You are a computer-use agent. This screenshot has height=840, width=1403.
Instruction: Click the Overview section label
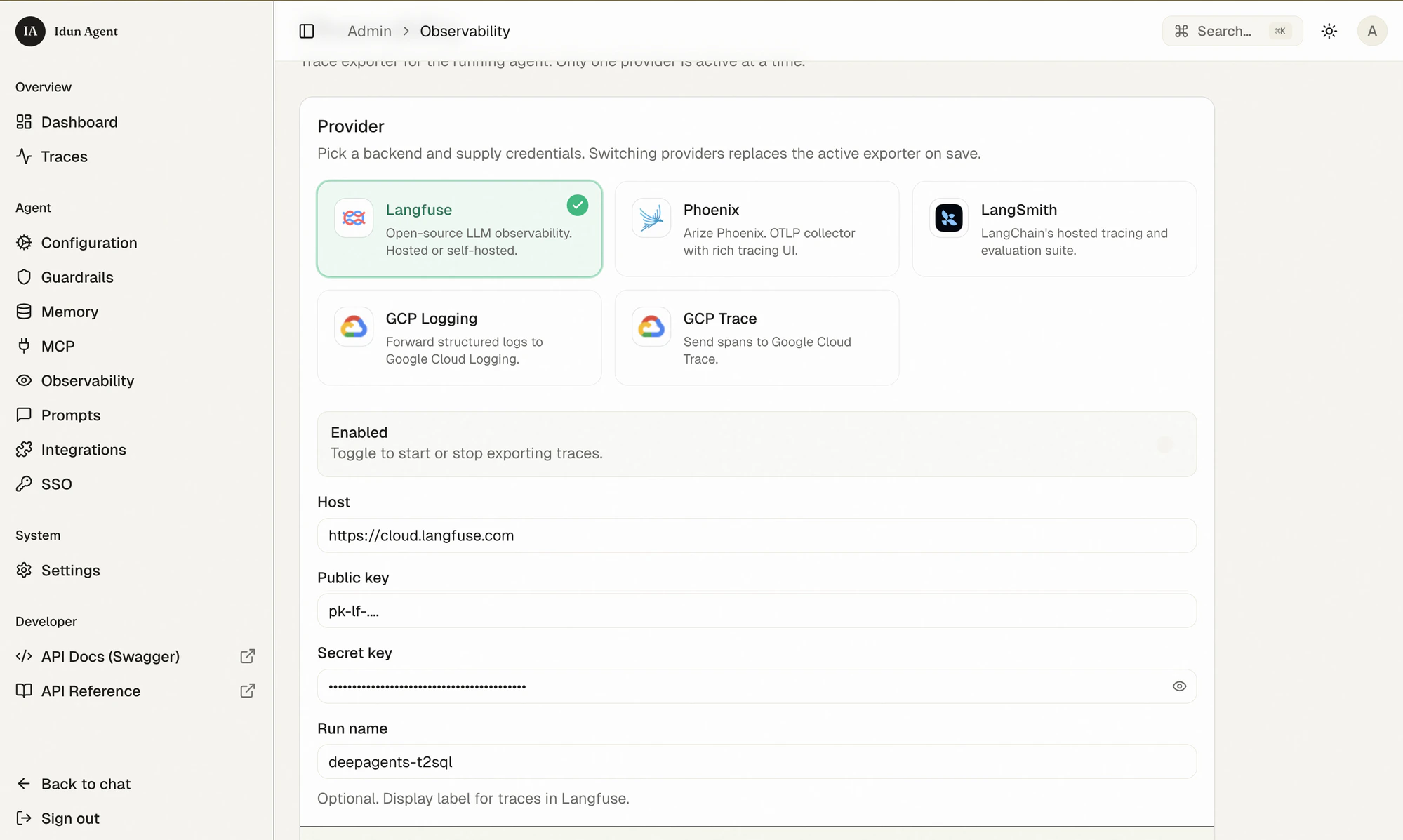44,87
